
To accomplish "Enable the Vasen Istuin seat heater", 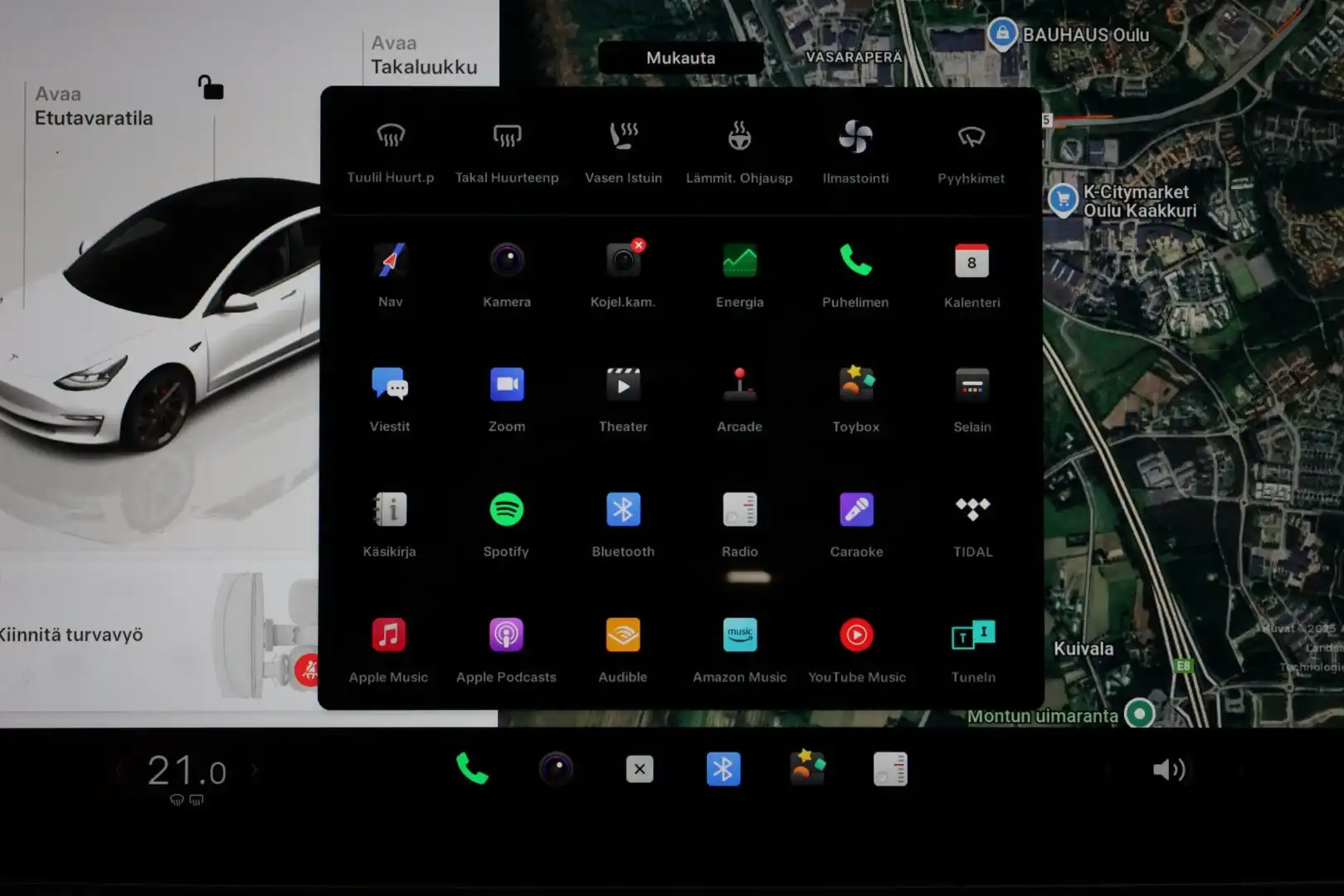I will (623, 153).
